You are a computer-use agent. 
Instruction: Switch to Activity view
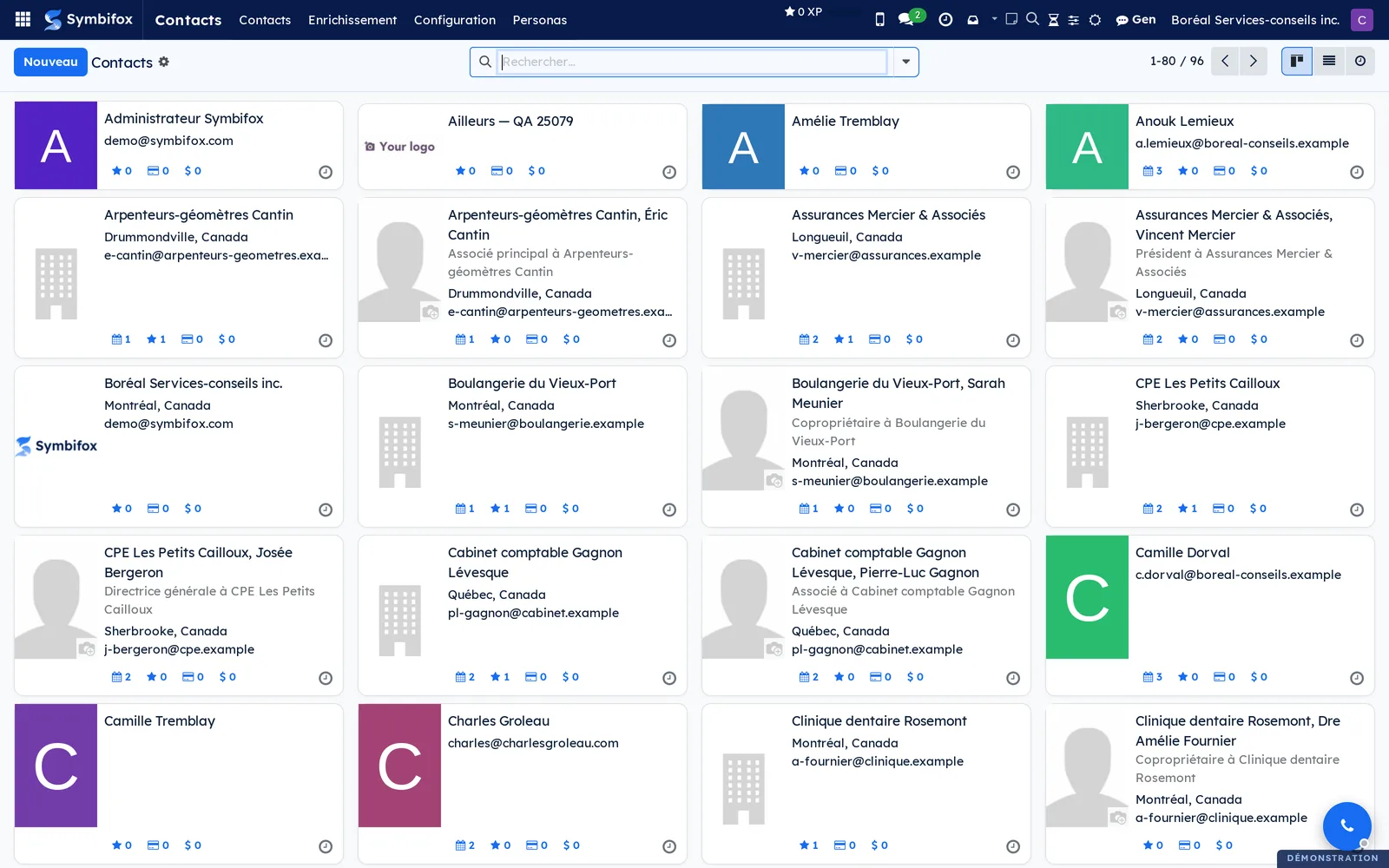1359,61
